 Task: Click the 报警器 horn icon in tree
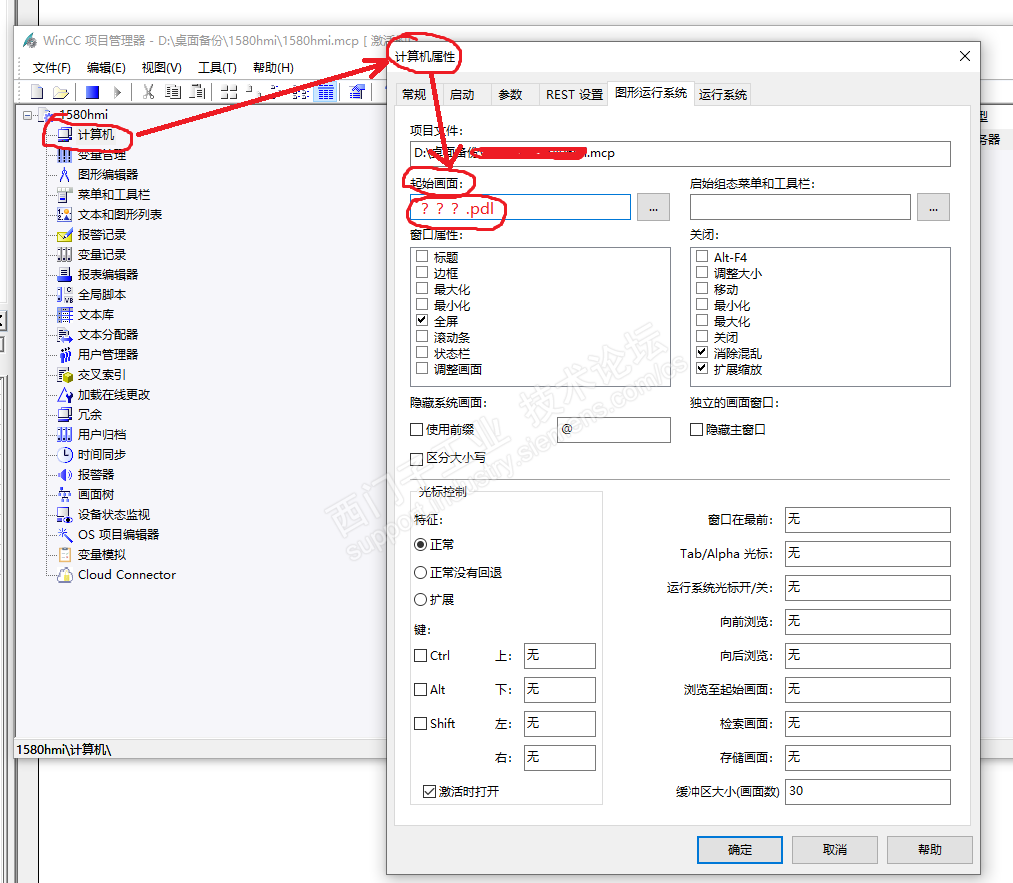pos(65,475)
